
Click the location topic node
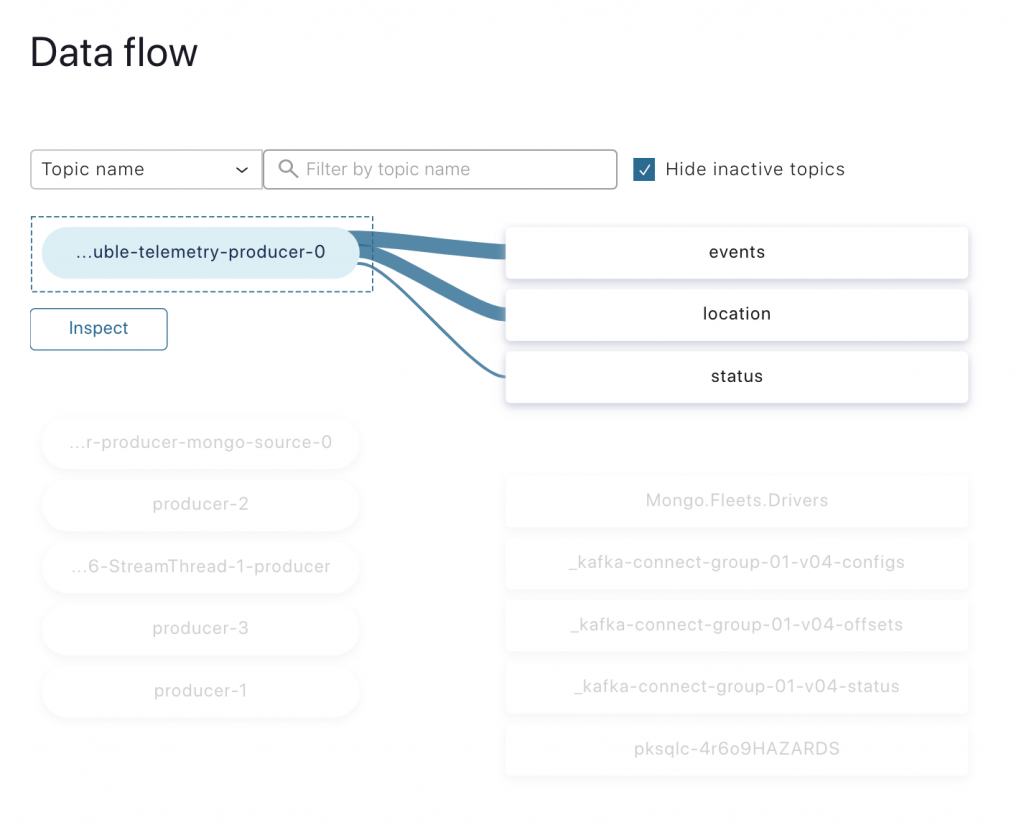[737, 314]
